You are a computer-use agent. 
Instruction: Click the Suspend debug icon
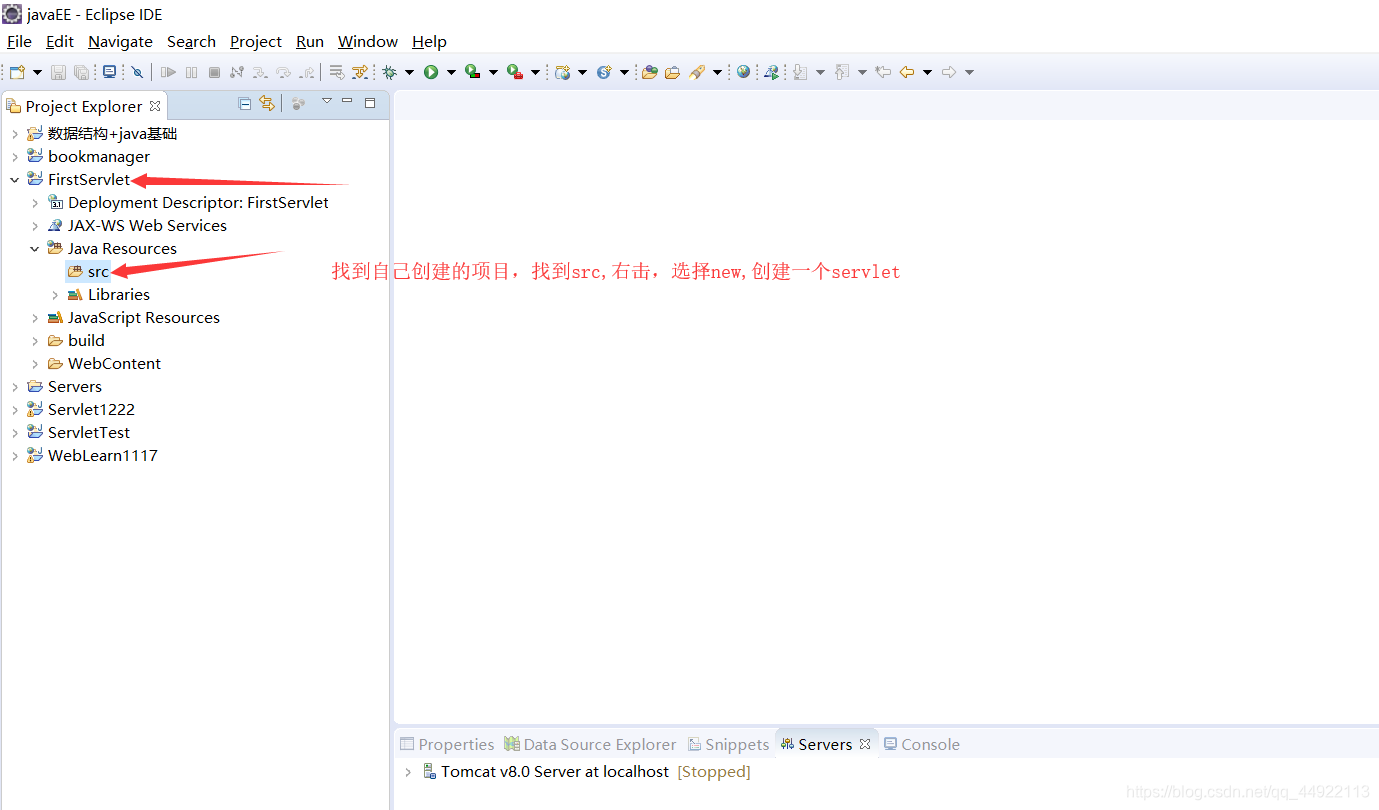coord(191,72)
